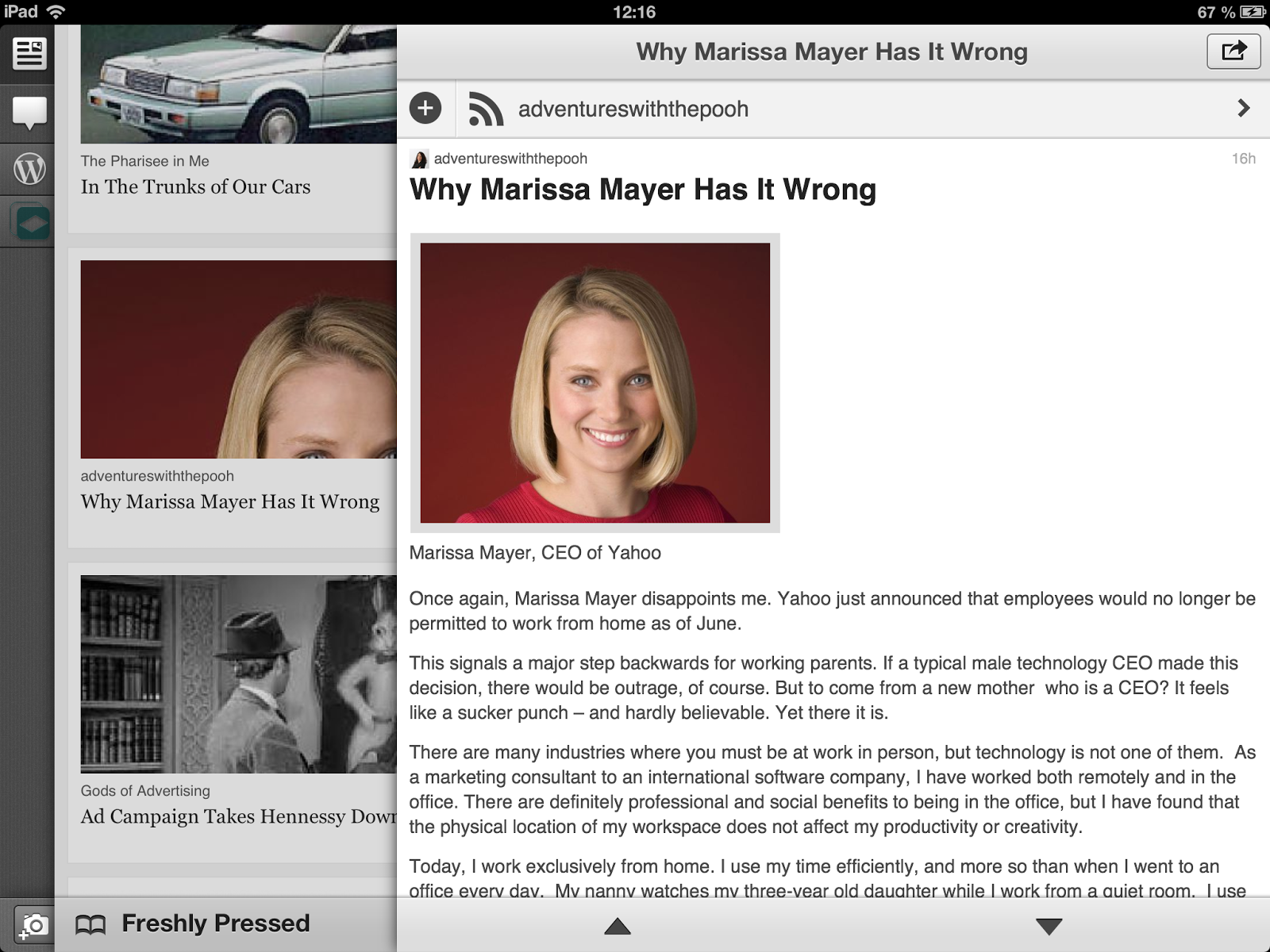Open the post 'In The Trunks of Our Cars'

pos(195,187)
